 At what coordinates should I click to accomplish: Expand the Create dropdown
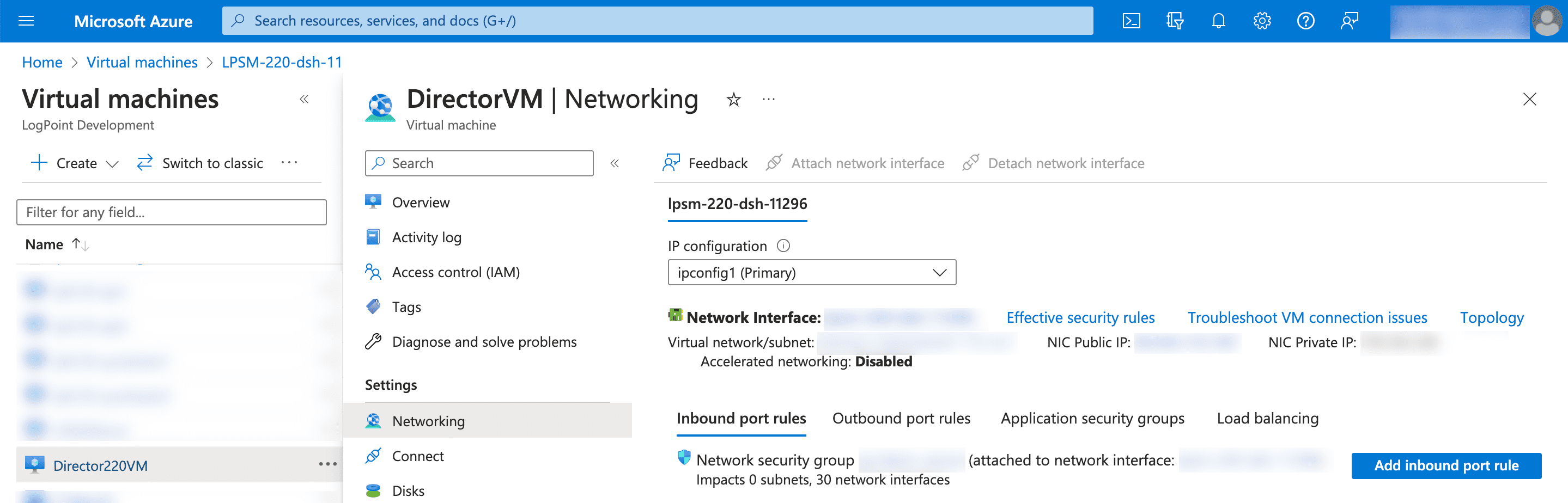point(112,163)
